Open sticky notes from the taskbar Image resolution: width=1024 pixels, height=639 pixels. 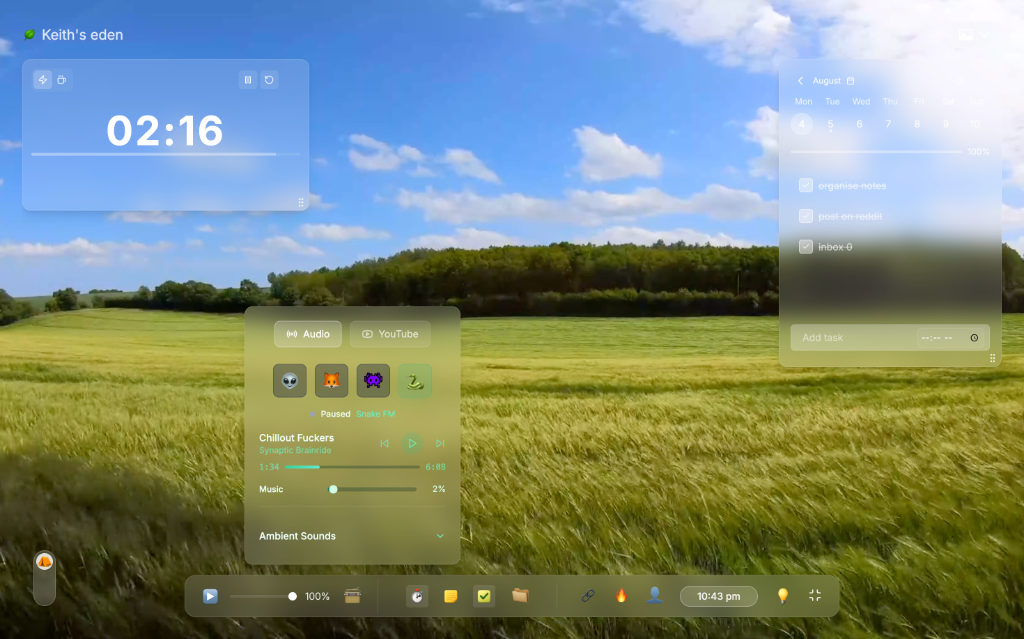450,595
